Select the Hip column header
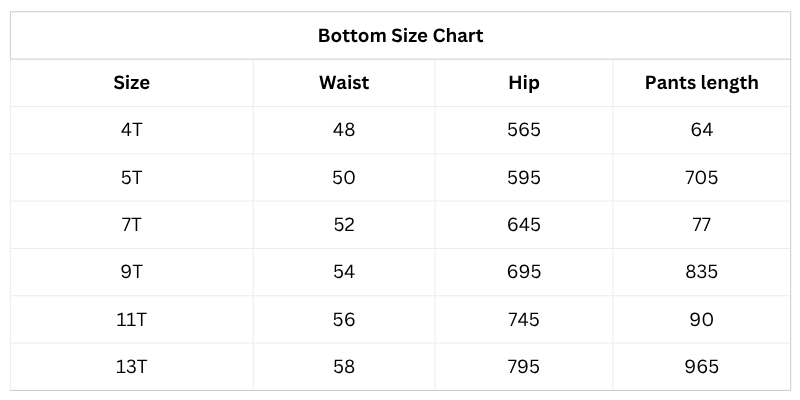Screen dimensions: 800x400 pos(523,83)
